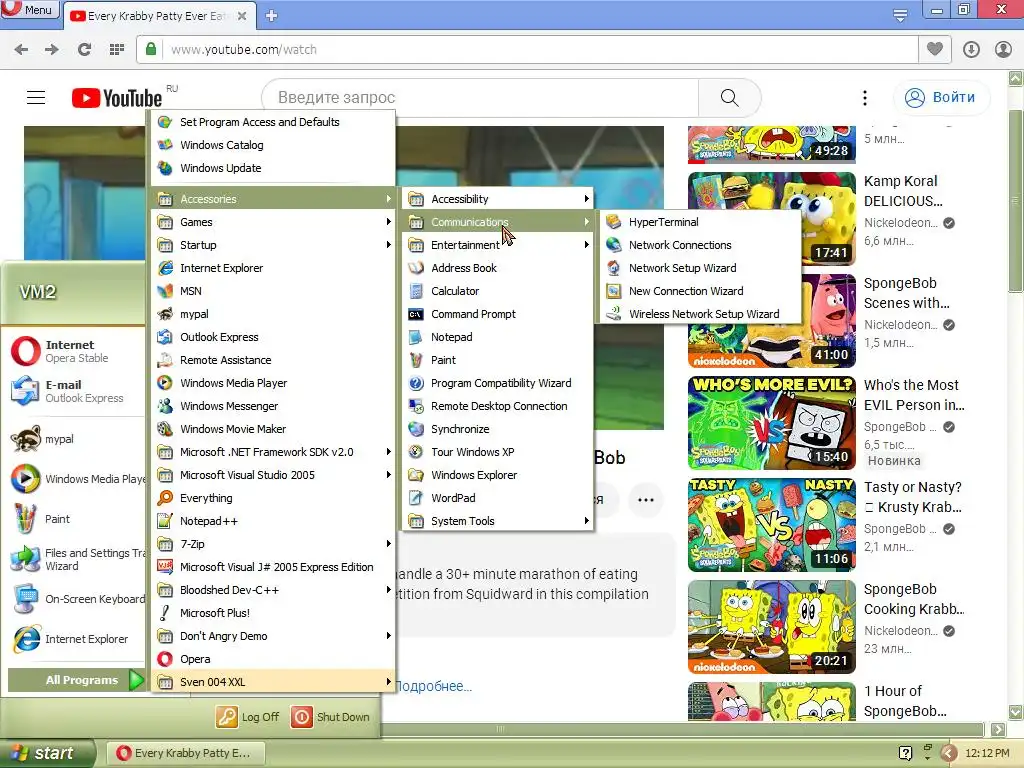The image size is (1024, 768).
Task: Expand Microsoft Visual Studio 2005 folder
Action: pos(273,475)
